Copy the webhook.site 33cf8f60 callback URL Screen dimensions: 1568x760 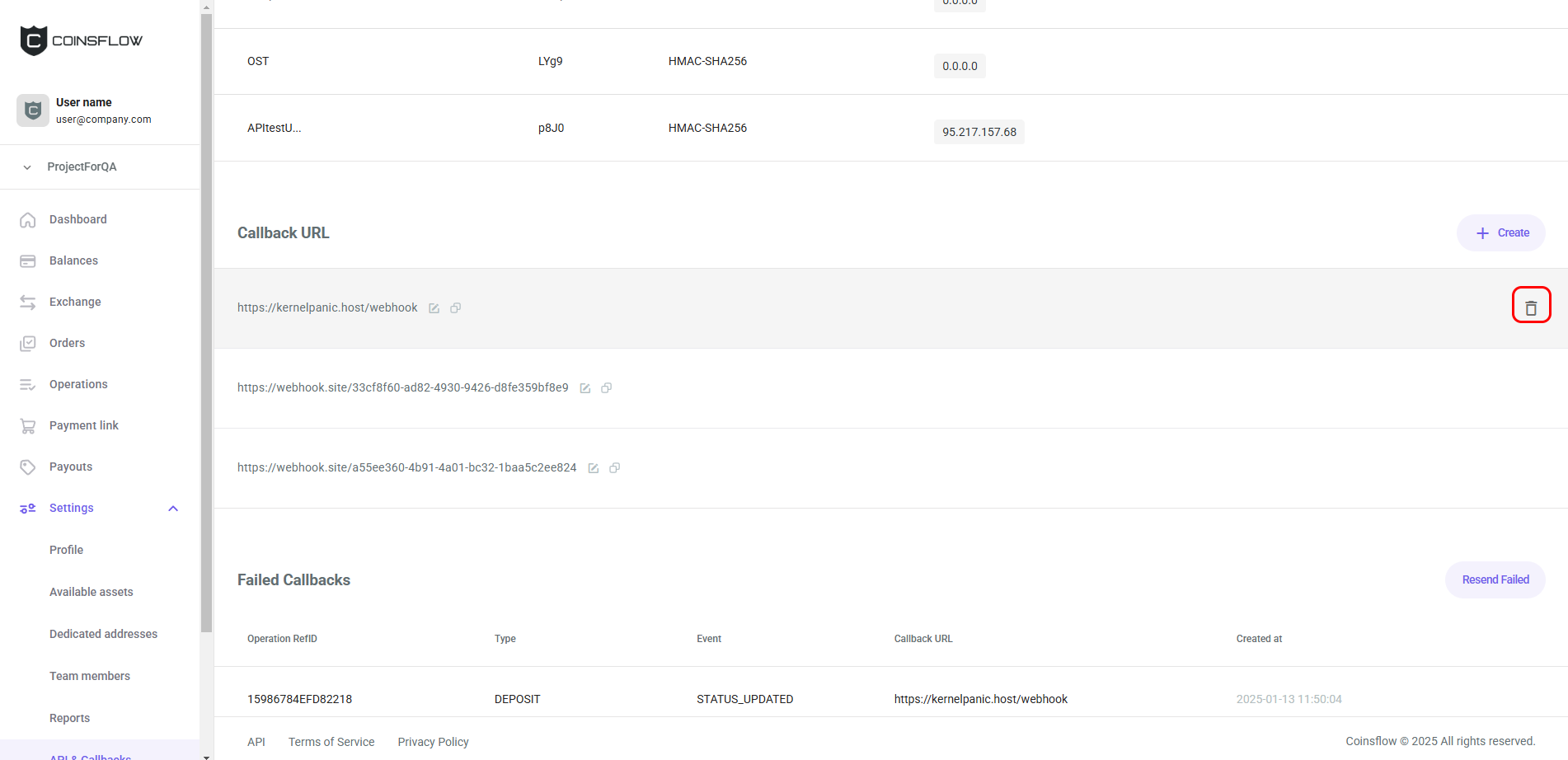(x=606, y=388)
